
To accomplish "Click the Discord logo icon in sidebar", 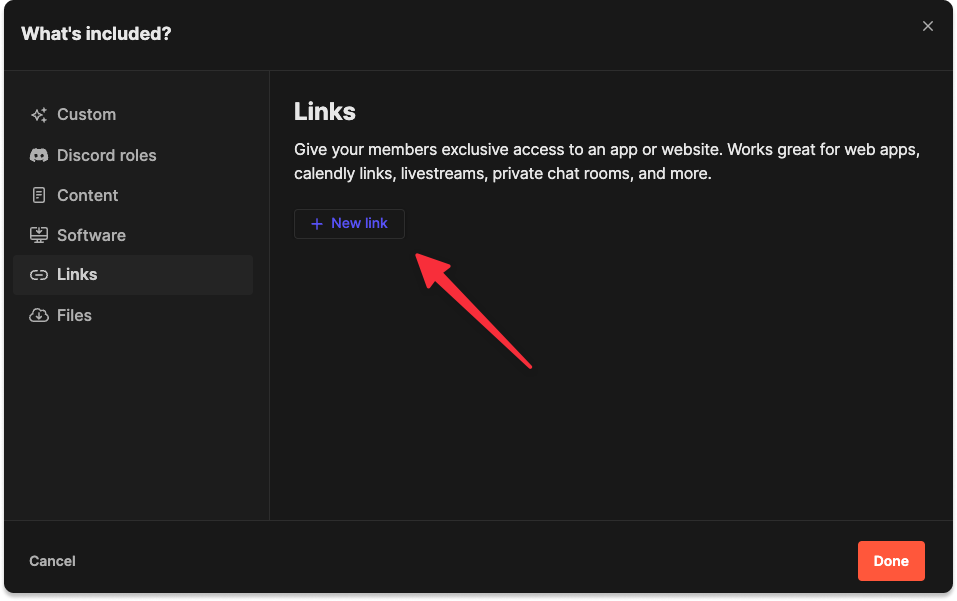I will pos(39,155).
